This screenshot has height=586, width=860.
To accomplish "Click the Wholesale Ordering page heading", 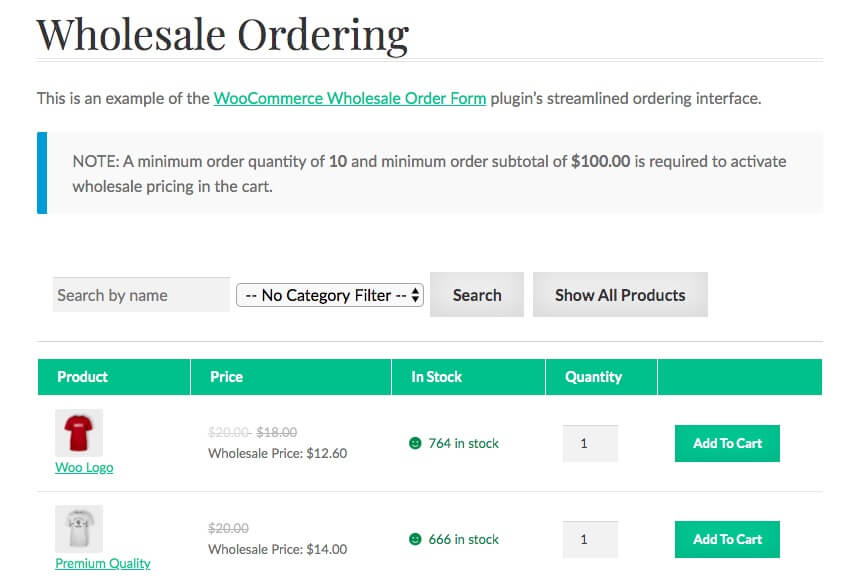I will pyautogui.click(x=223, y=33).
